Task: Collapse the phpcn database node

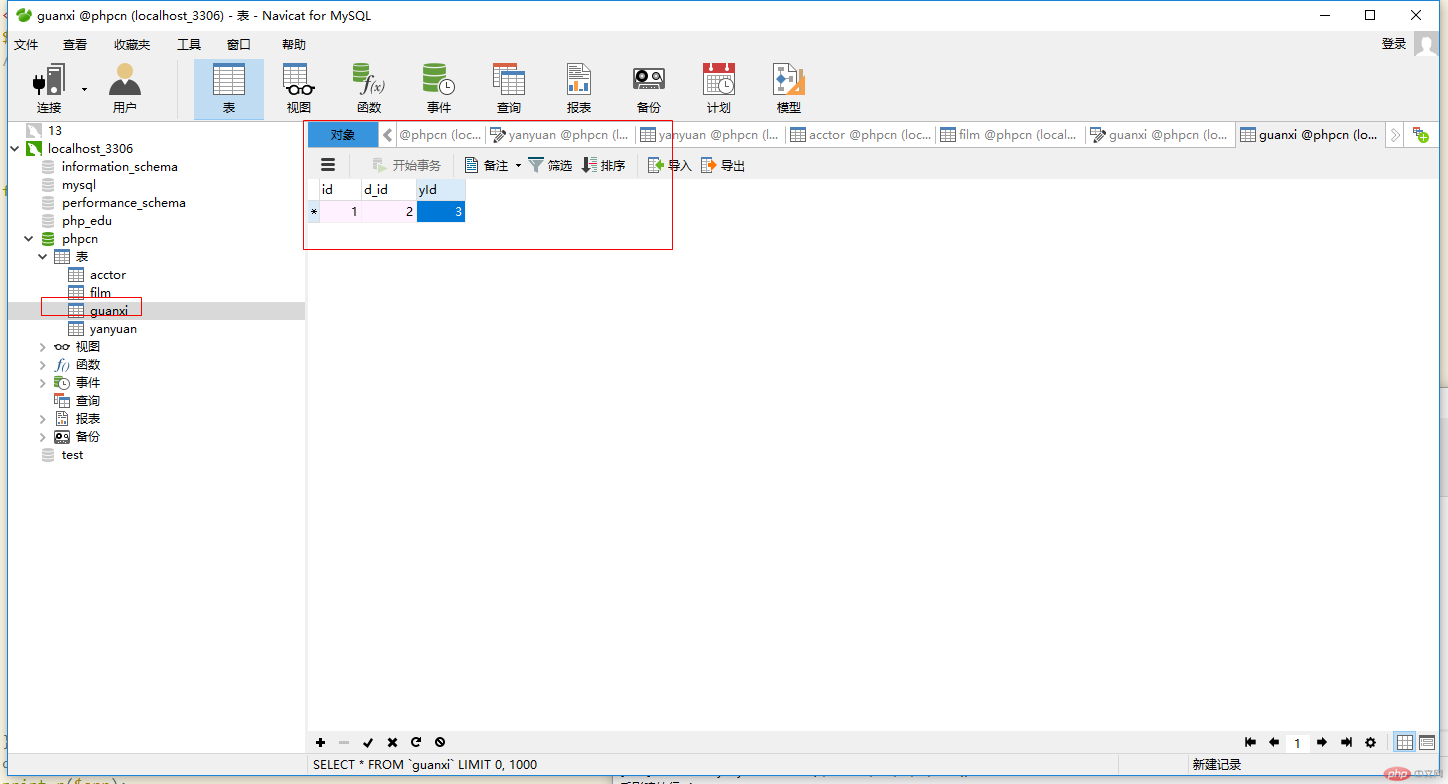Action: (x=29, y=239)
